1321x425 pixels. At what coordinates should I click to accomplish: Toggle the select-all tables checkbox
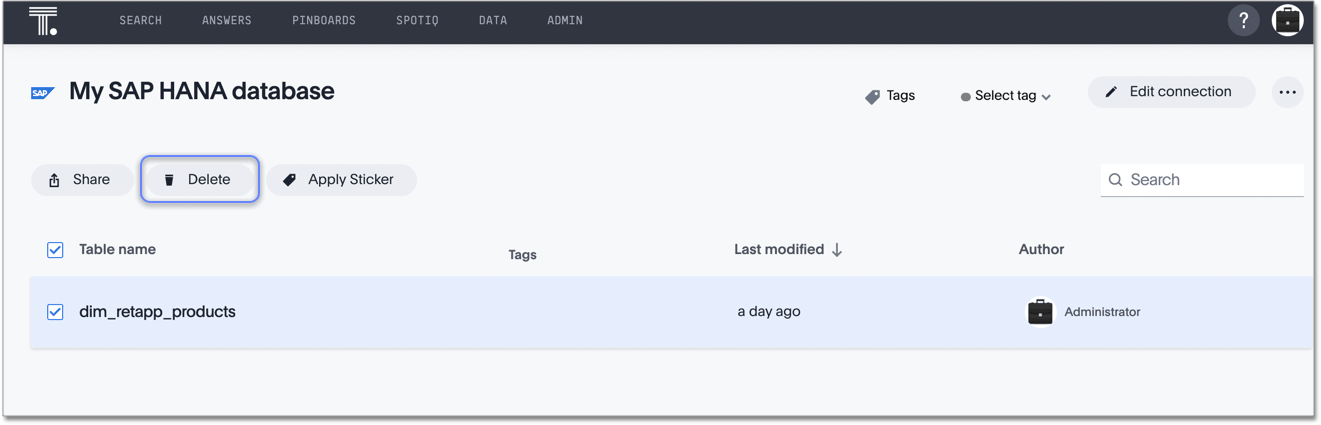click(55, 250)
